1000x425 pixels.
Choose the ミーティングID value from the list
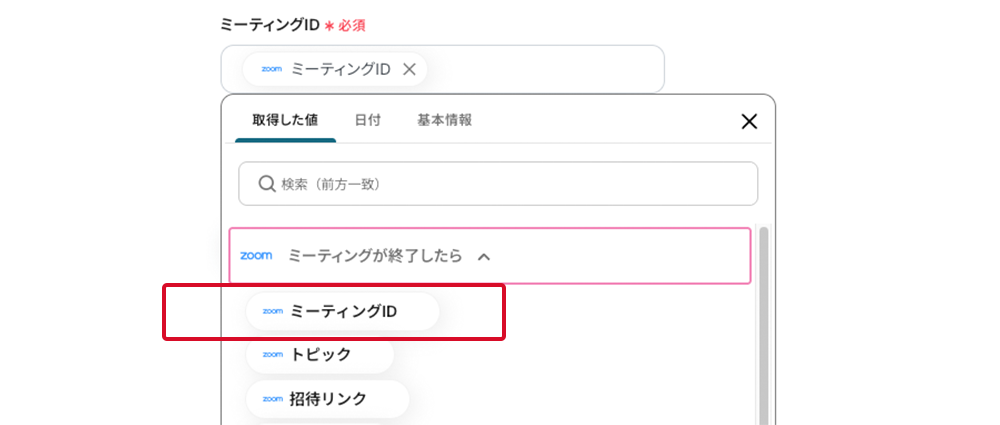[343, 312]
